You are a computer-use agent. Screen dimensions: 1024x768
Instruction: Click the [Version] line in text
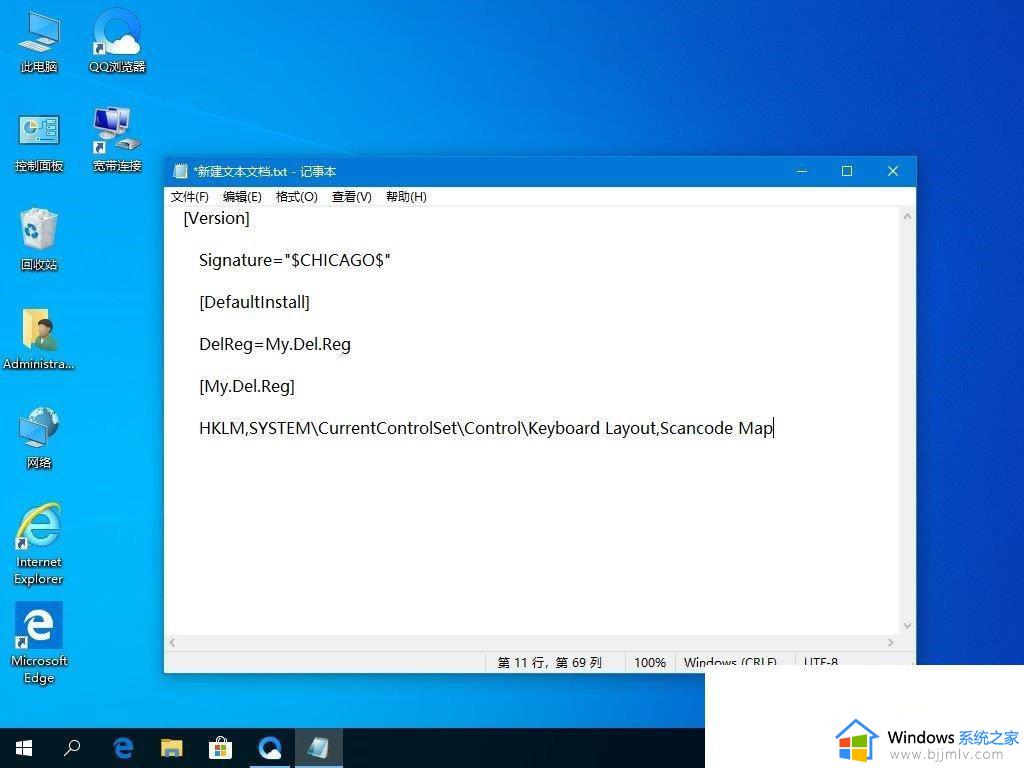click(217, 218)
